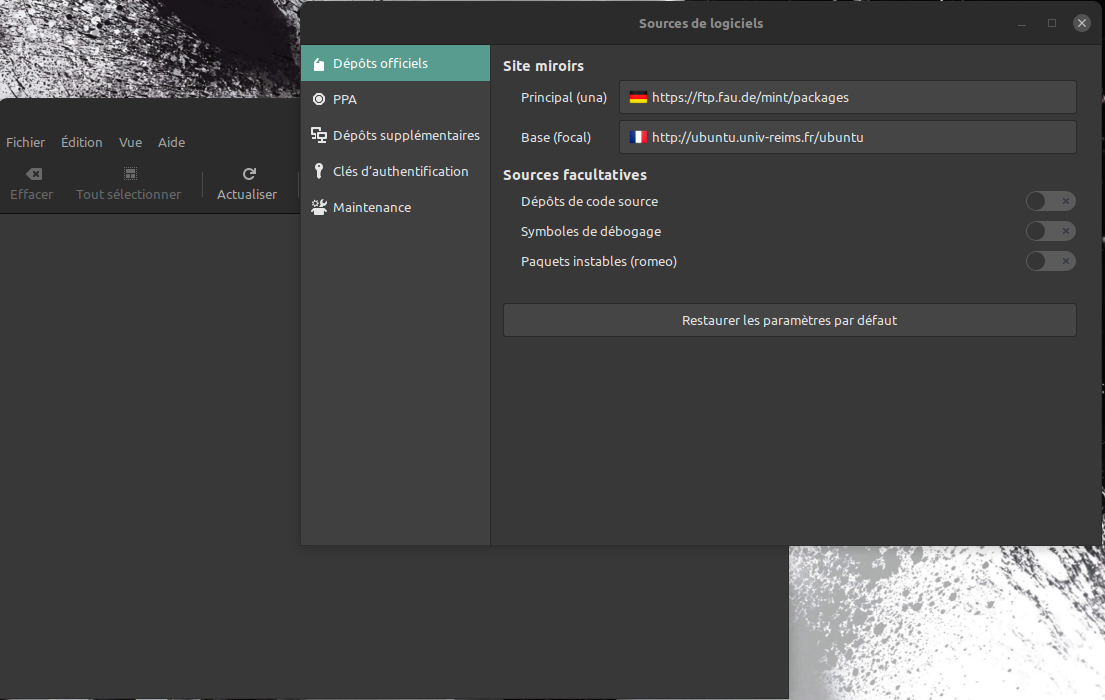Image resolution: width=1105 pixels, height=700 pixels.
Task: Click the German flag on Principal mirror
Action: [x=638, y=97]
